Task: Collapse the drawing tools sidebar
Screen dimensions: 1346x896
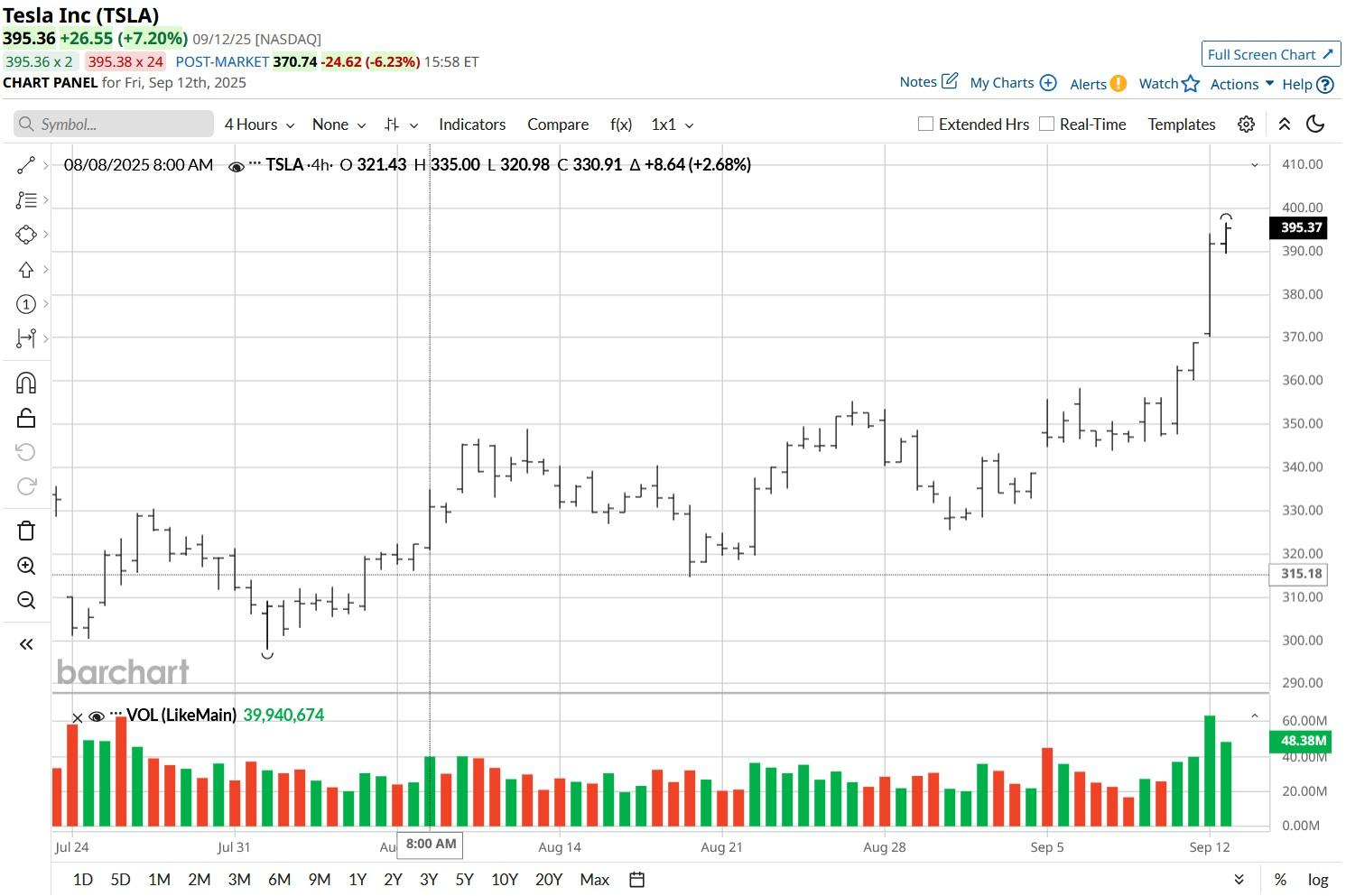Action: click(25, 644)
